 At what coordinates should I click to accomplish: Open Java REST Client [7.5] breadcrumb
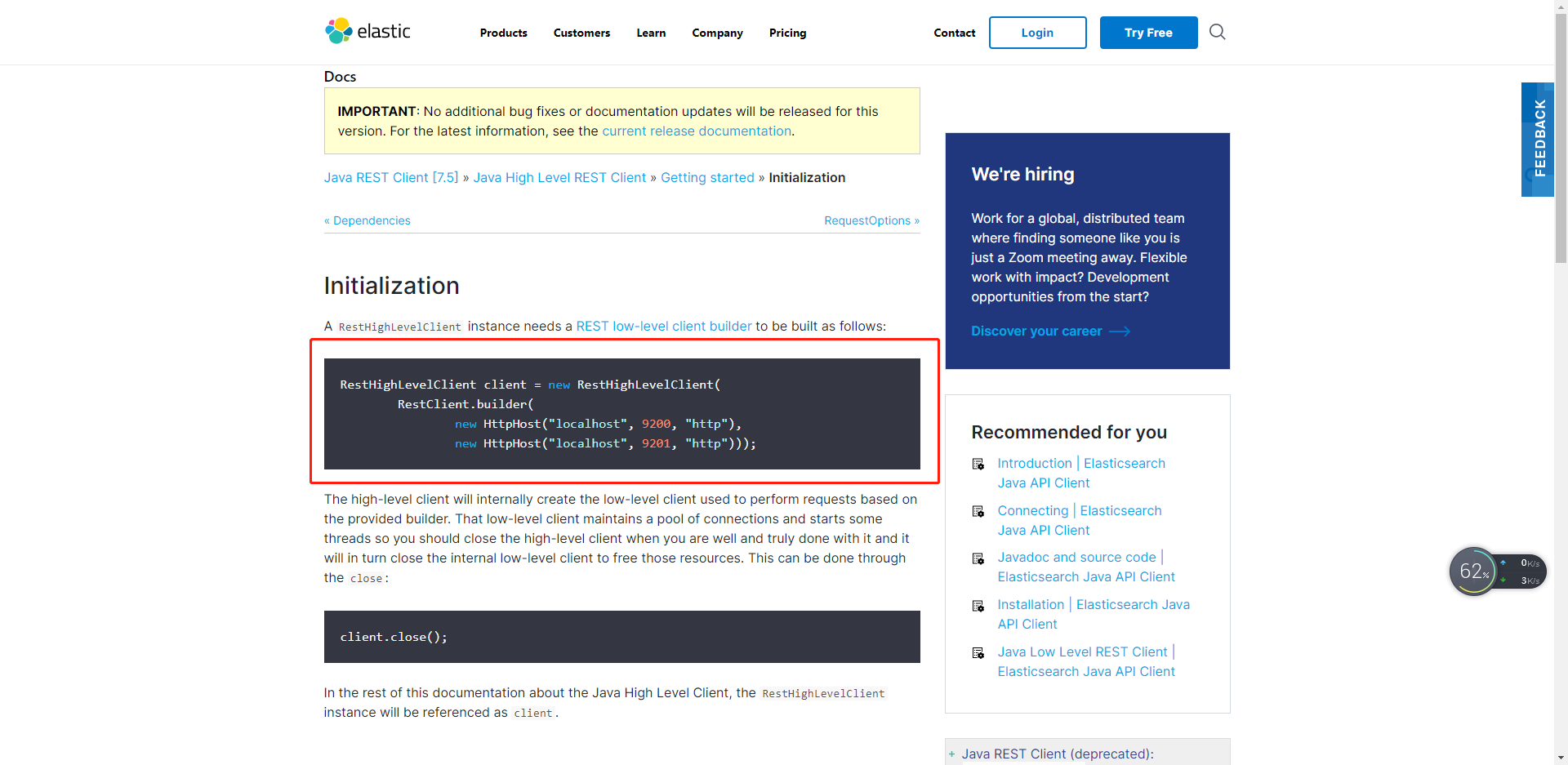pos(391,177)
